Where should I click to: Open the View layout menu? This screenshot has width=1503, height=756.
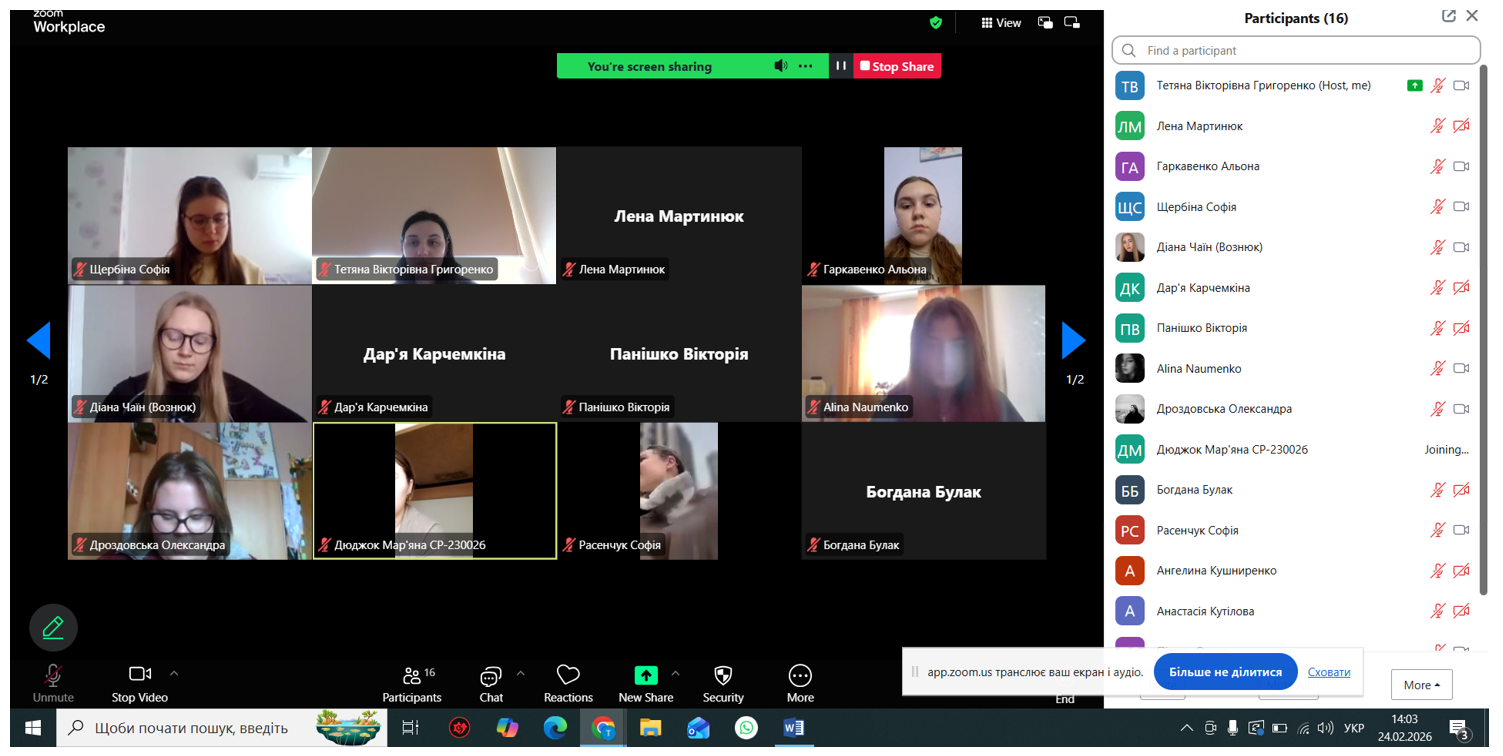[x=1001, y=22]
